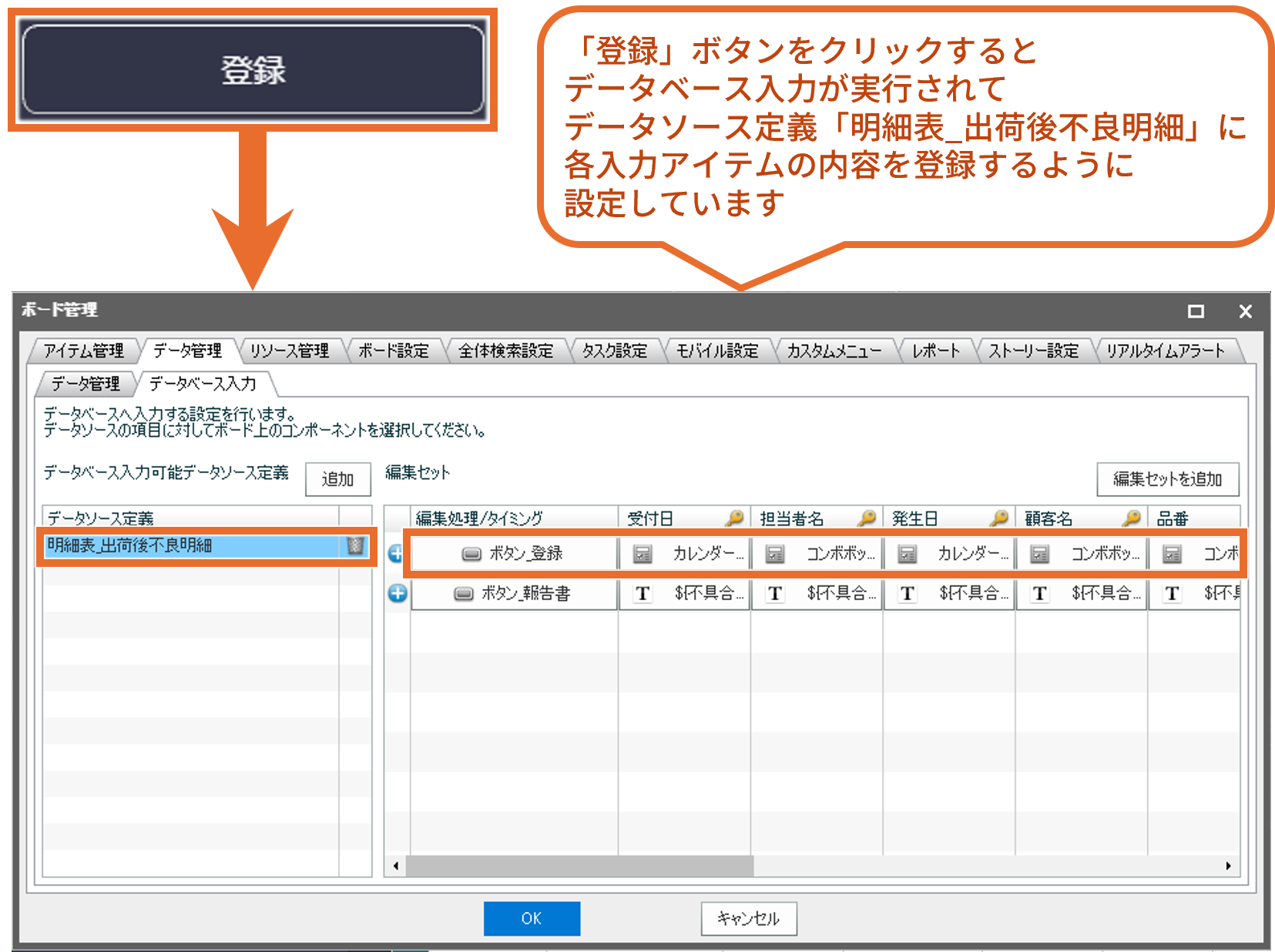Open $[不具合 cell under 受付日 in 報告書 row
Viewport: 1275px width, 952px height.
[x=685, y=593]
